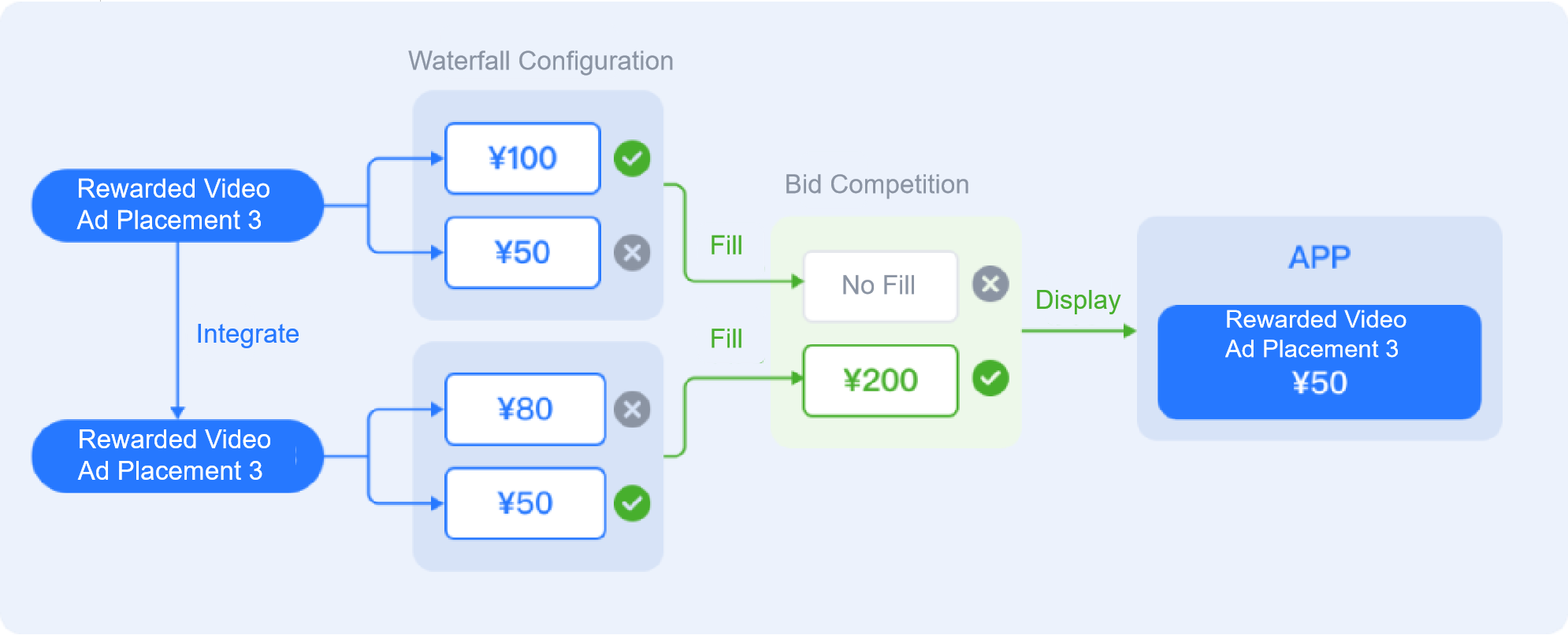1568x635 pixels.
Task: Click the gray X beside No Fill
Action: [x=990, y=284]
